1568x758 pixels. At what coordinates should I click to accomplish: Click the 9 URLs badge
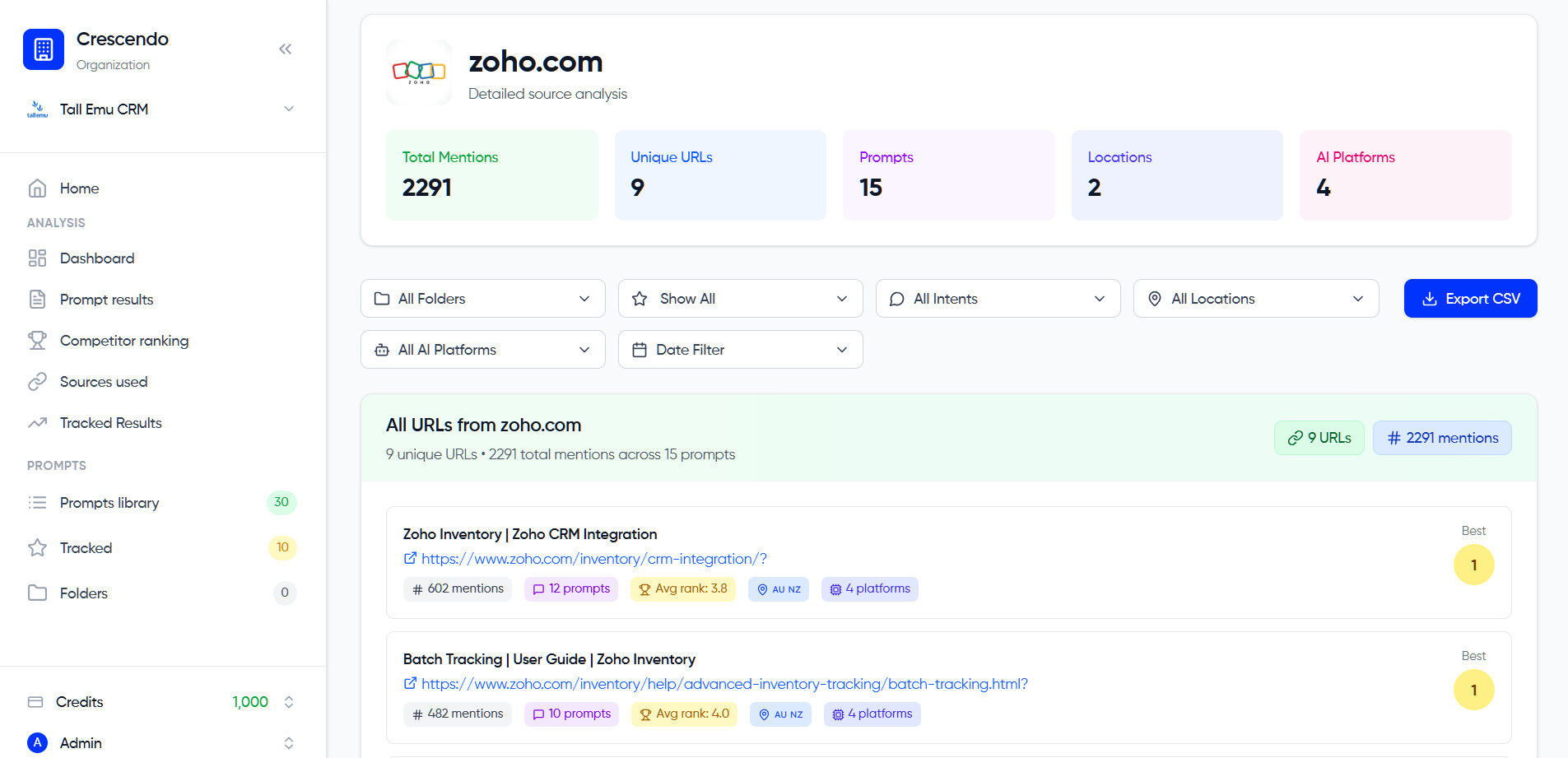pyautogui.click(x=1319, y=438)
